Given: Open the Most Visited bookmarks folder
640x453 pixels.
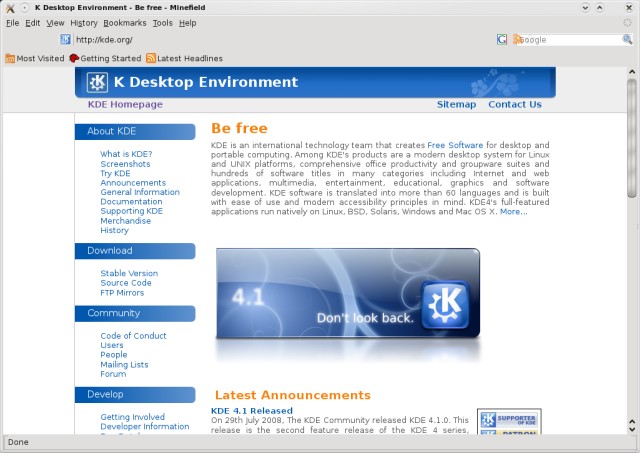Looking at the screenshot, I should pos(35,58).
